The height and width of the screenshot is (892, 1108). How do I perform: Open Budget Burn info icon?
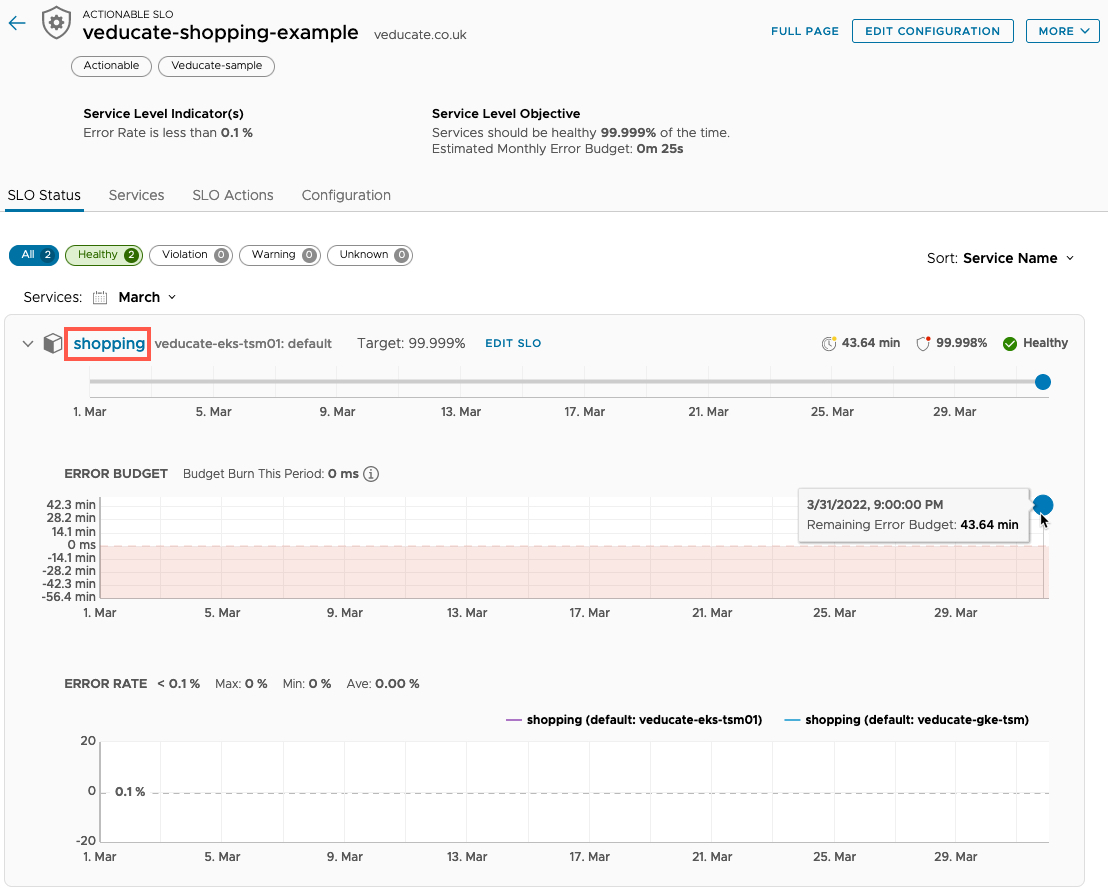tap(371, 474)
